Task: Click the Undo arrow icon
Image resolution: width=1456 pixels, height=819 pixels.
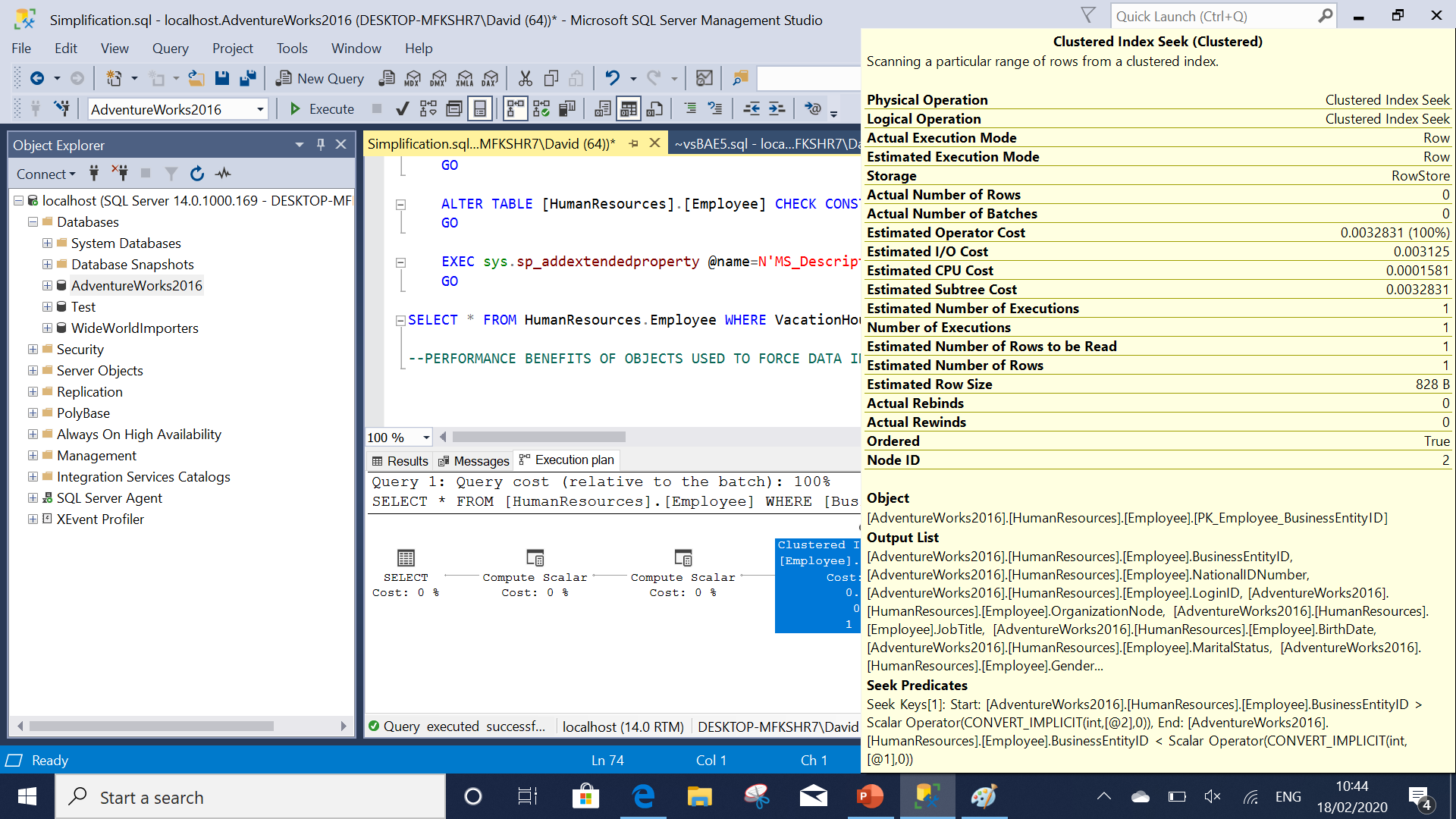Action: [612, 78]
